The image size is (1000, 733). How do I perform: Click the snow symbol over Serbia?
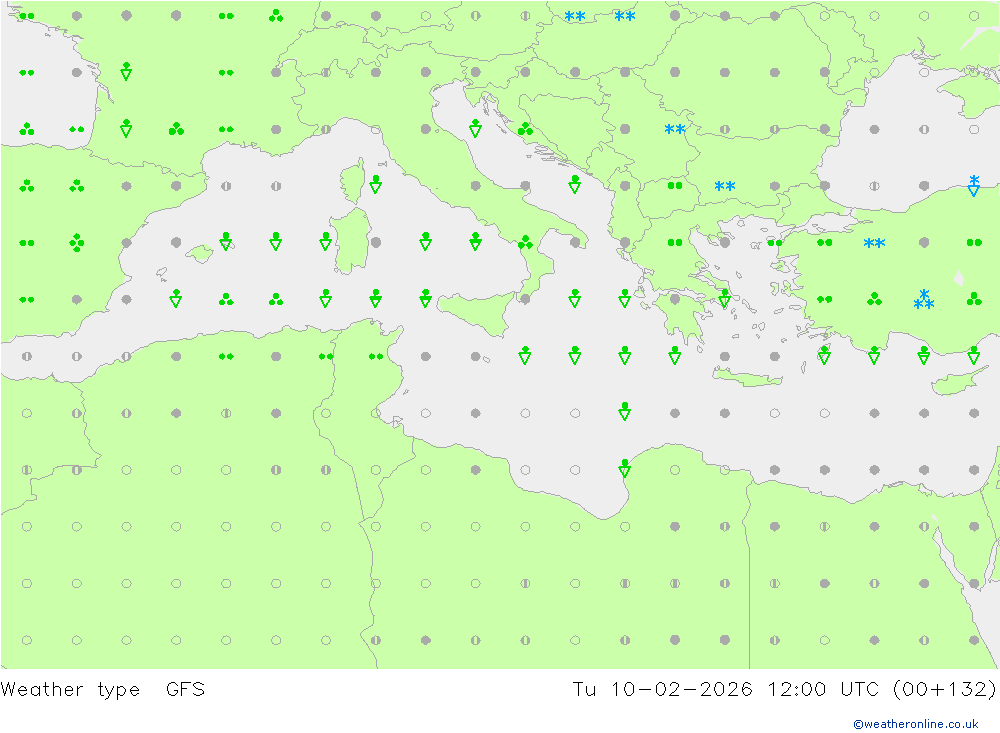coord(675,130)
